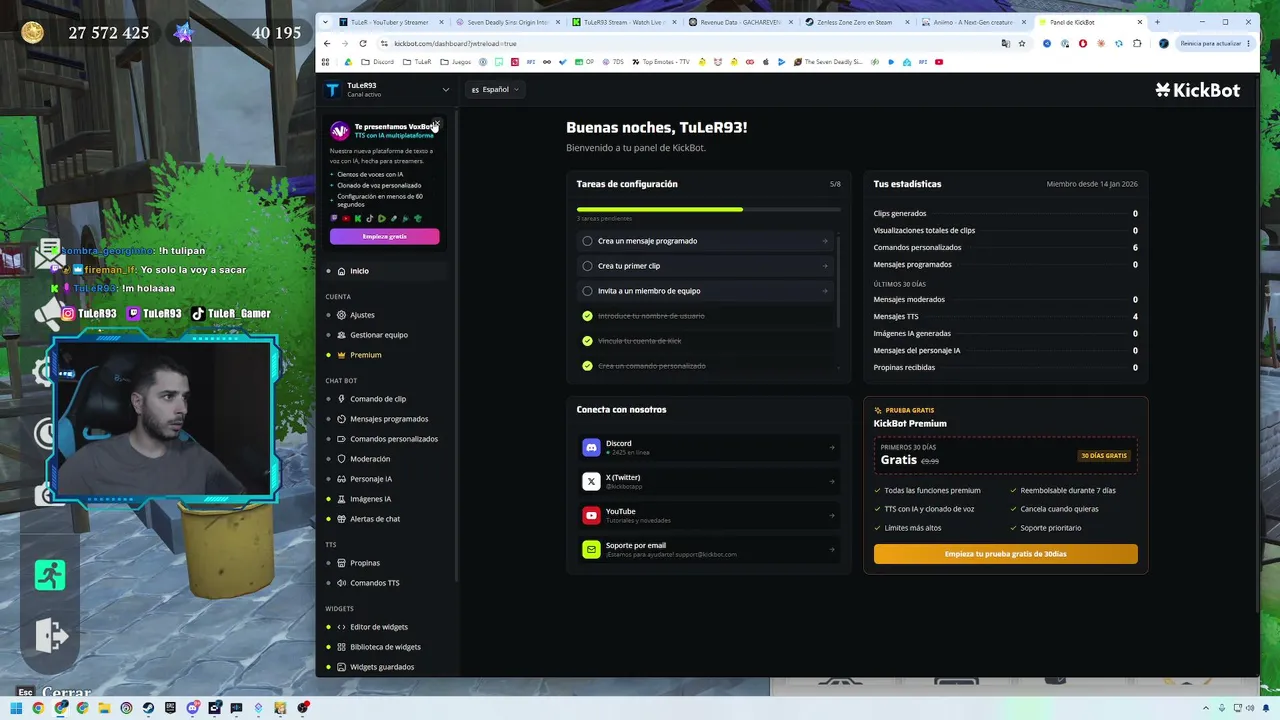Click the arrow on 'Crea un mensaje programado'
1280x720 pixels.
coord(825,241)
